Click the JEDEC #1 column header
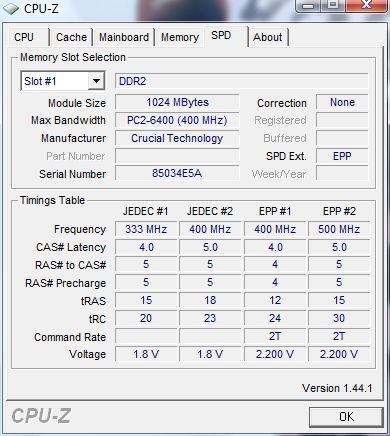390x436 pixels. click(x=146, y=211)
